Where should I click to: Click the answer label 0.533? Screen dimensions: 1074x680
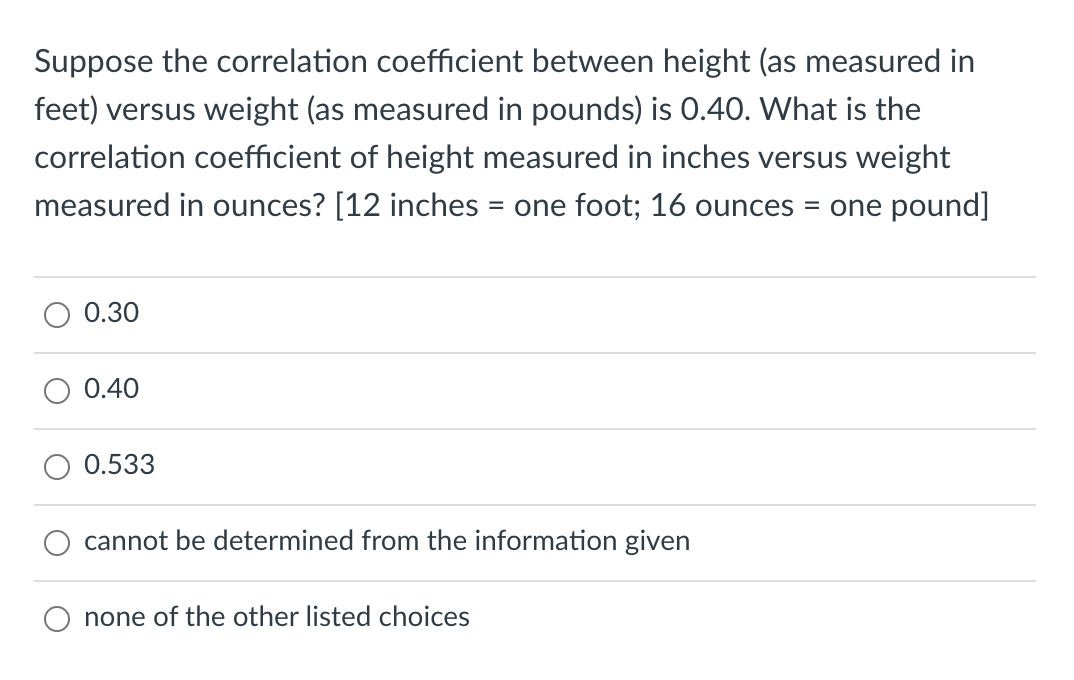(119, 464)
